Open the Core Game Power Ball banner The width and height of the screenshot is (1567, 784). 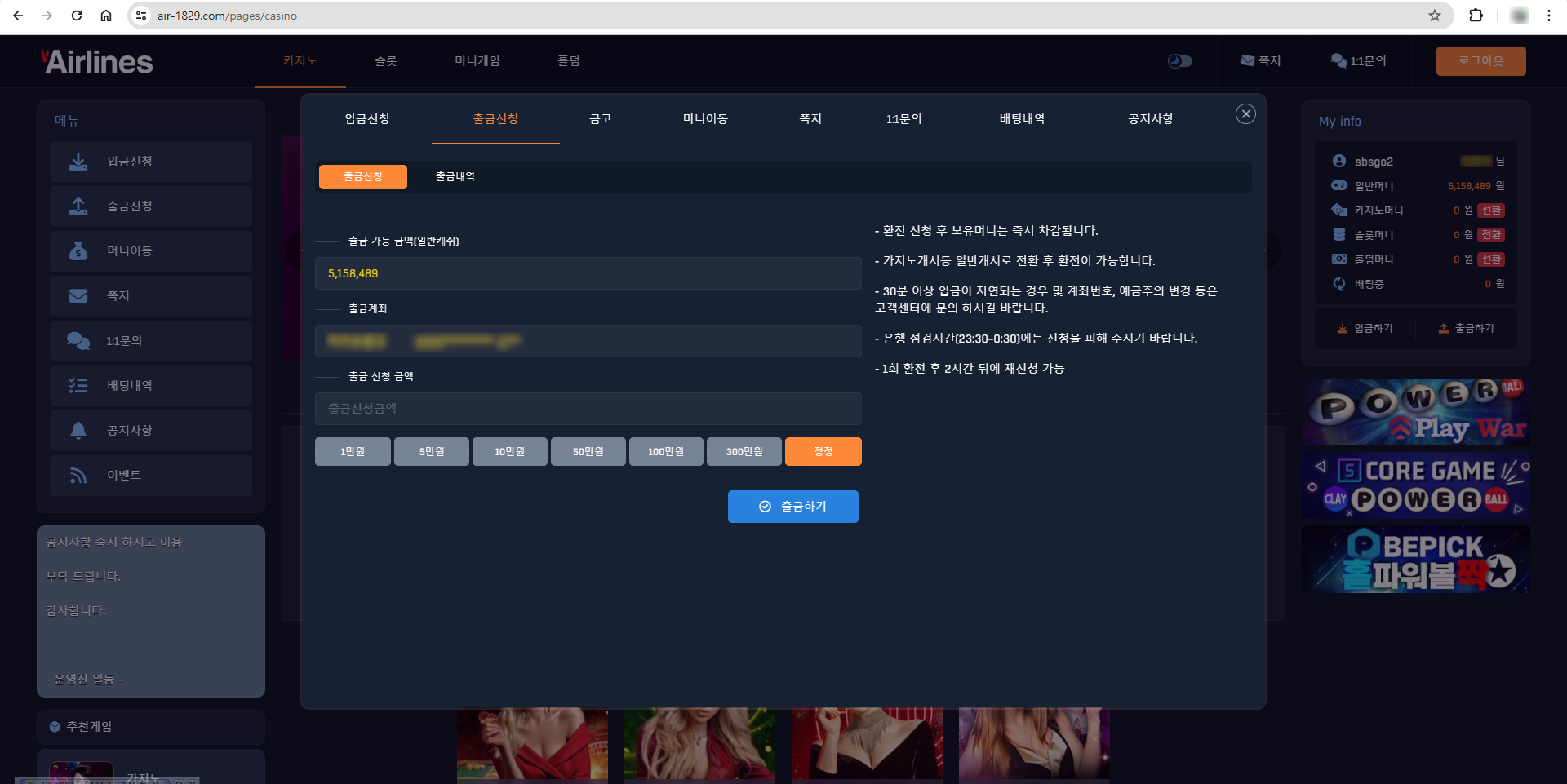[x=1416, y=485]
